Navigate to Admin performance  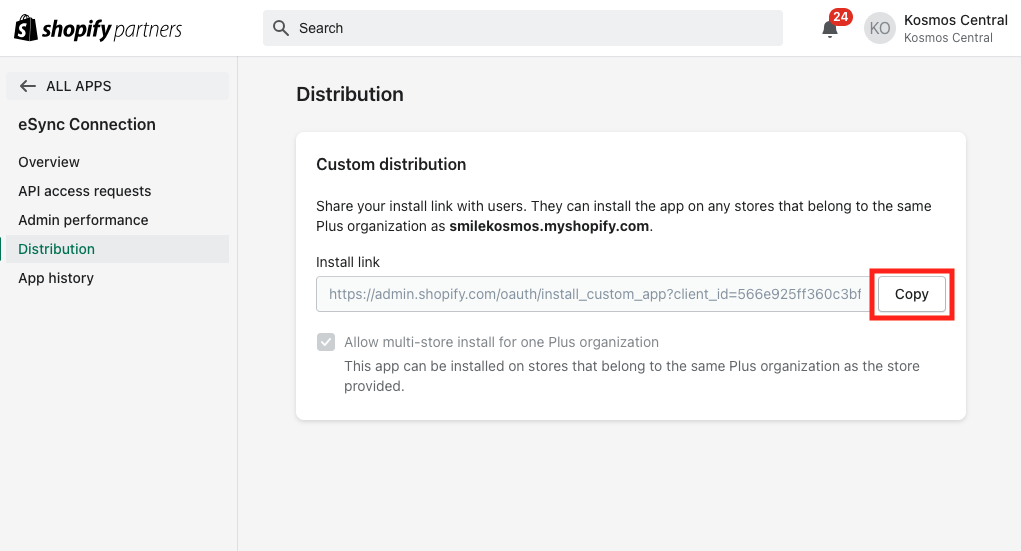click(83, 220)
